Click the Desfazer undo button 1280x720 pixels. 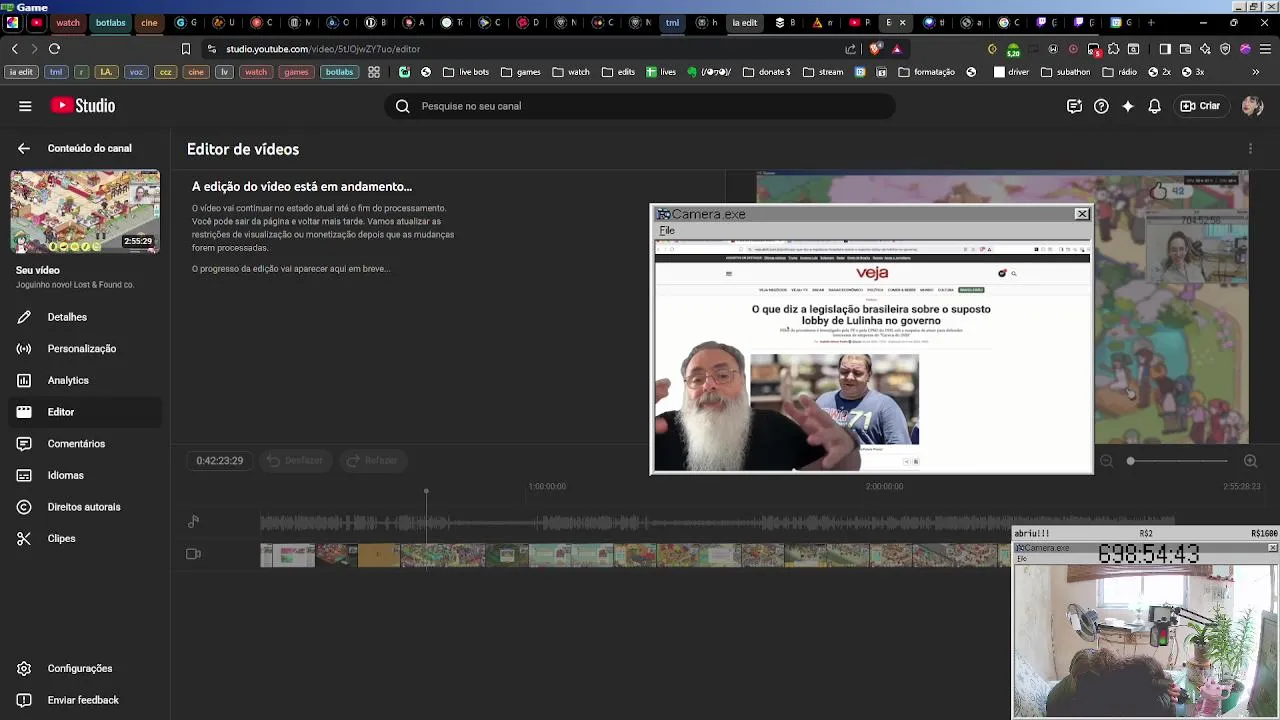[295, 461]
